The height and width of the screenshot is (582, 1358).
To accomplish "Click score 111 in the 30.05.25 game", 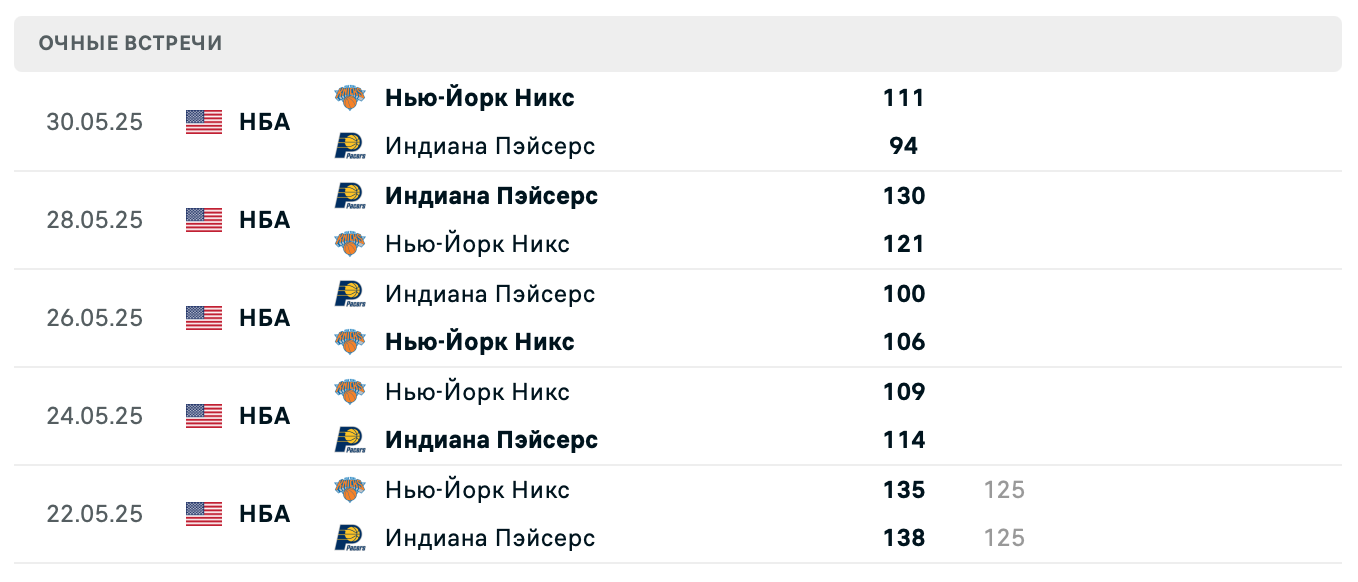I will 903,97.
